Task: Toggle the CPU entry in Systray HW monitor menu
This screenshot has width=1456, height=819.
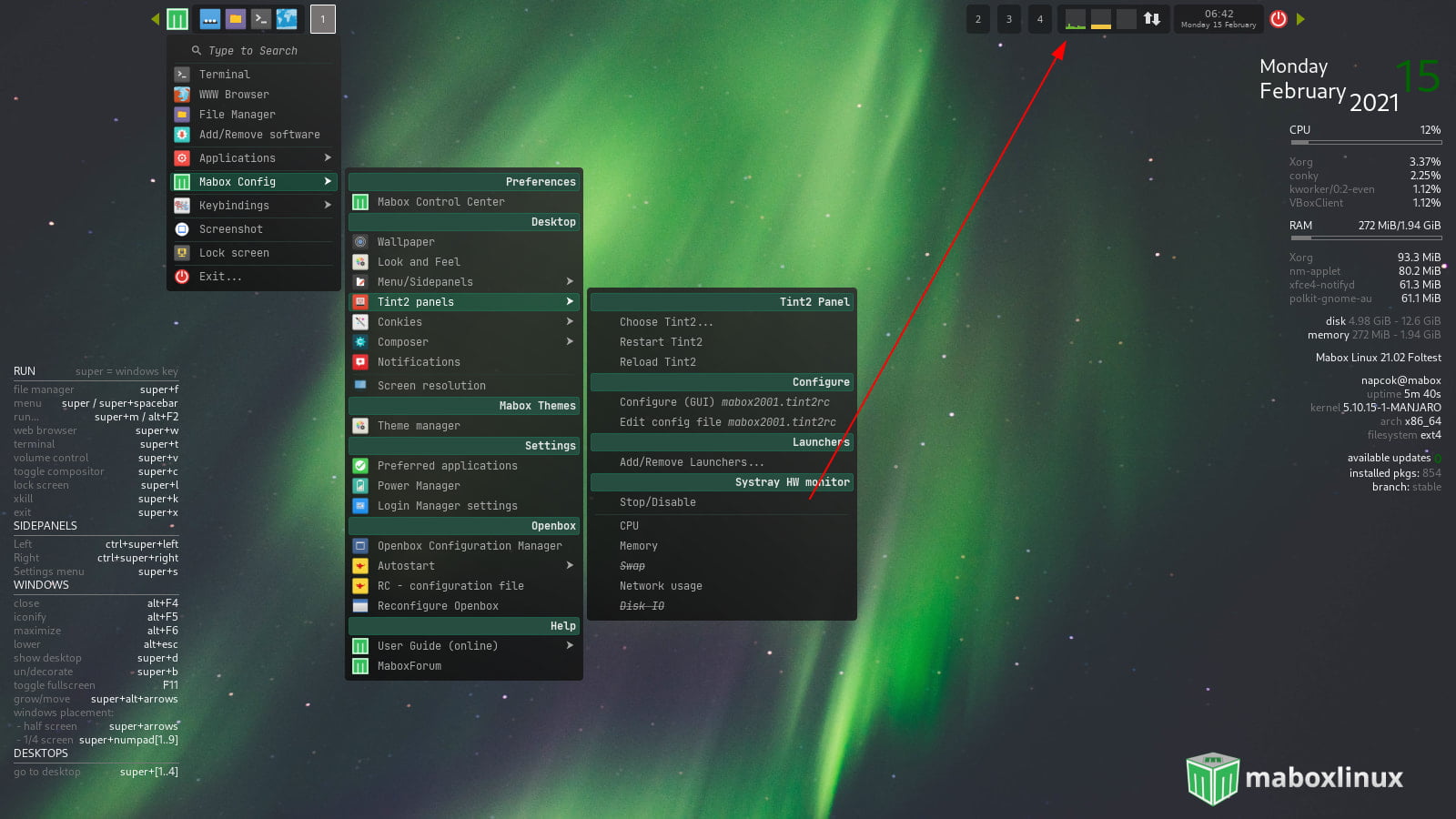Action: tap(628, 525)
